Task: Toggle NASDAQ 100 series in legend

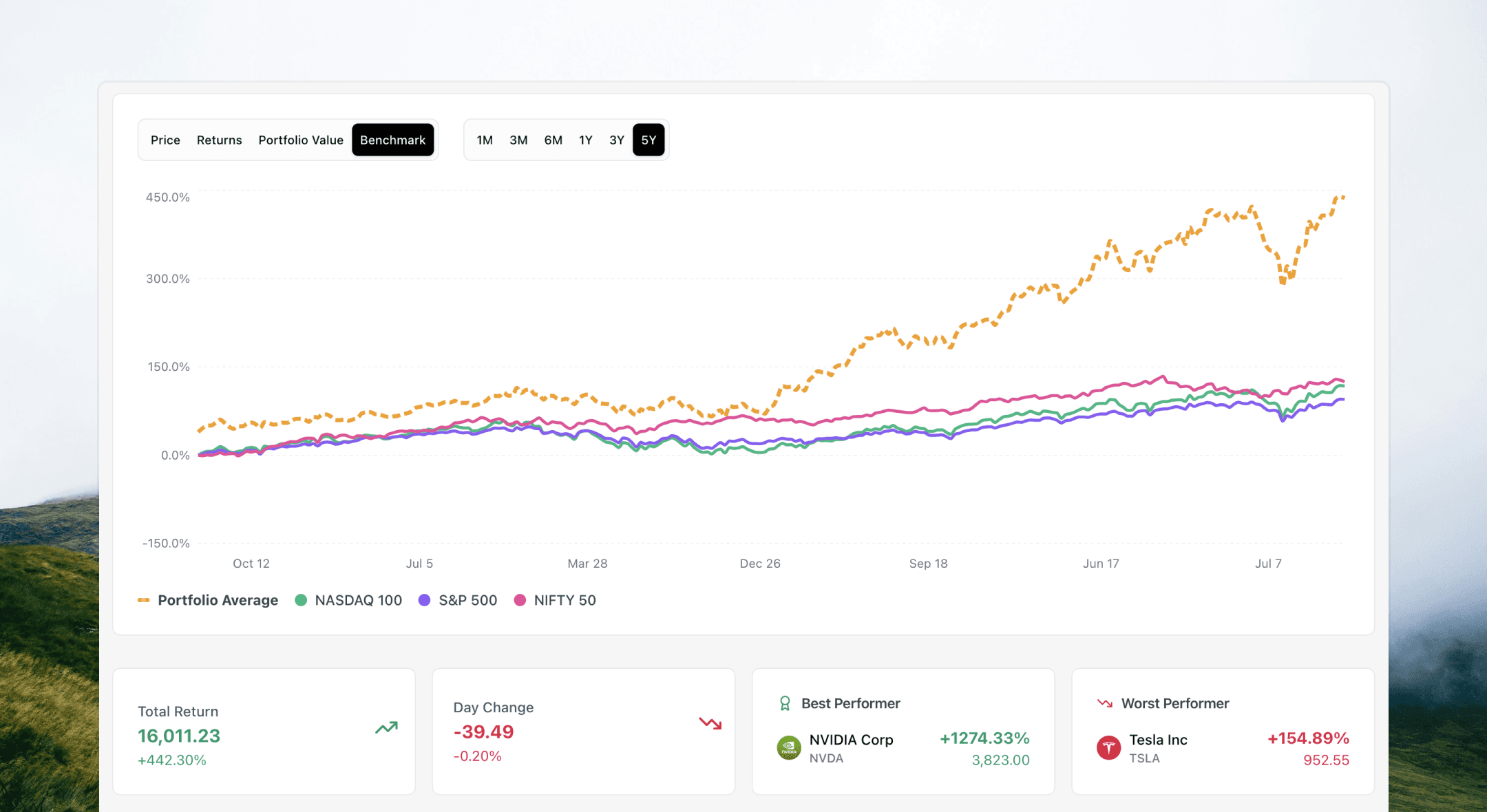Action: [x=348, y=600]
